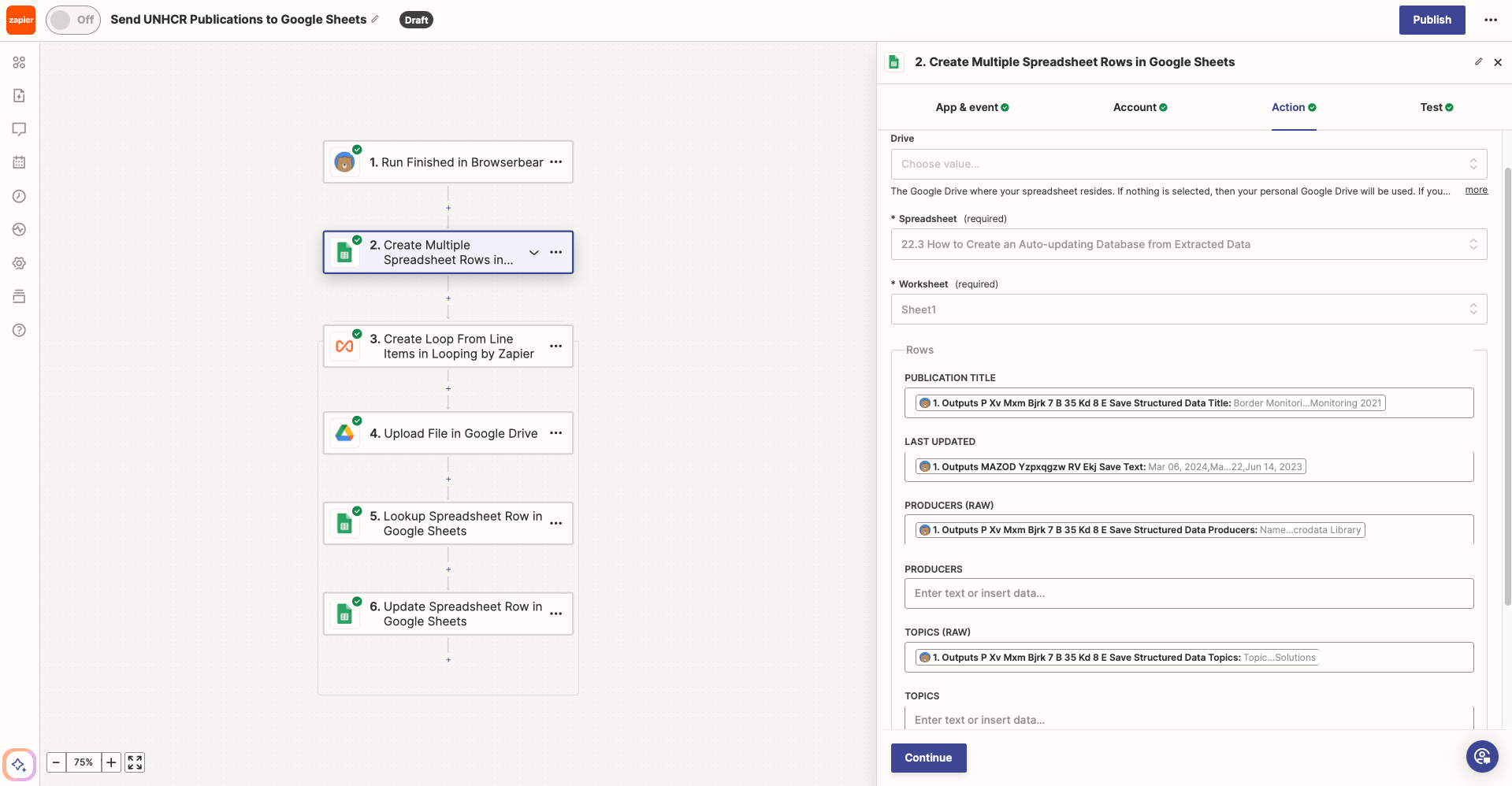Select step 3 Create Loop From Line Items

tap(448, 347)
